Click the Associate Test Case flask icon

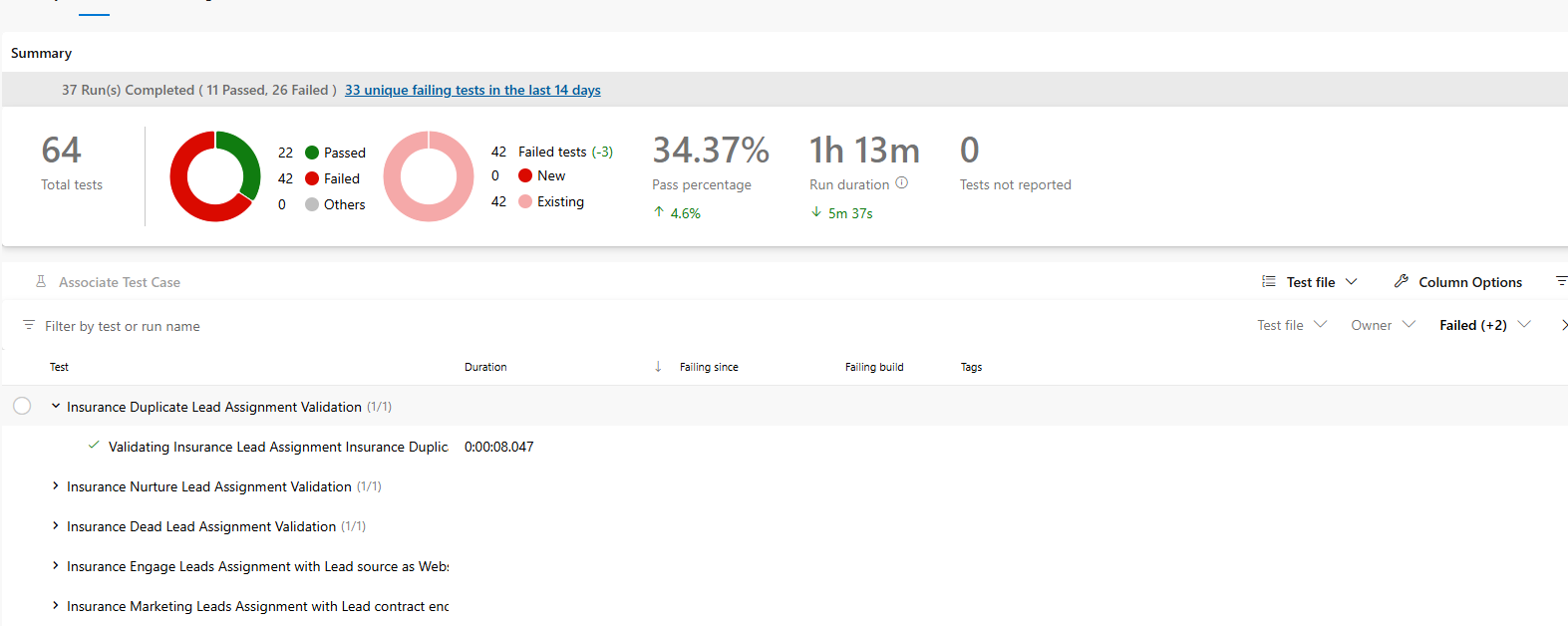point(41,282)
